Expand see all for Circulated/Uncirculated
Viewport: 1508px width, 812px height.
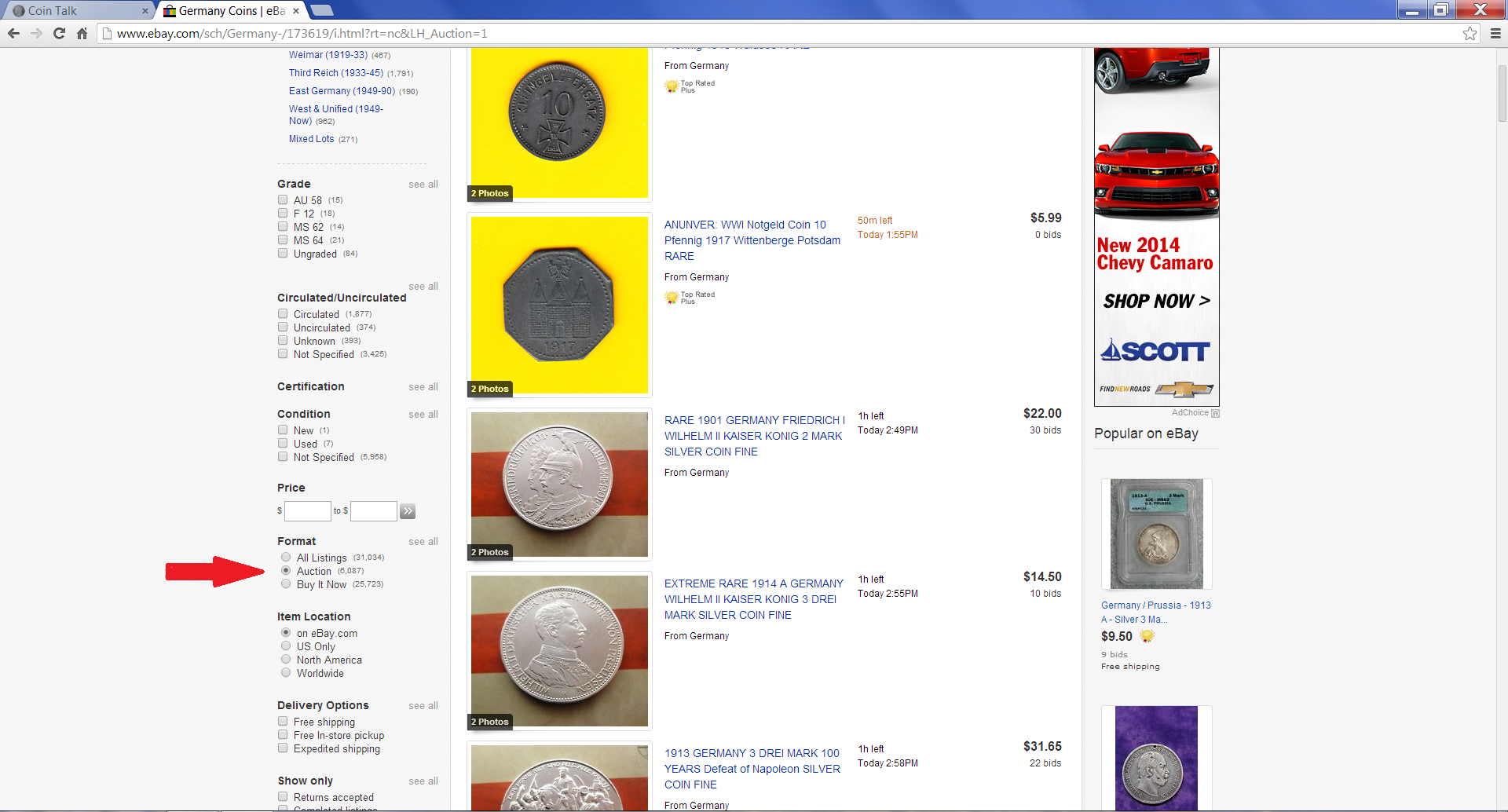423,287
